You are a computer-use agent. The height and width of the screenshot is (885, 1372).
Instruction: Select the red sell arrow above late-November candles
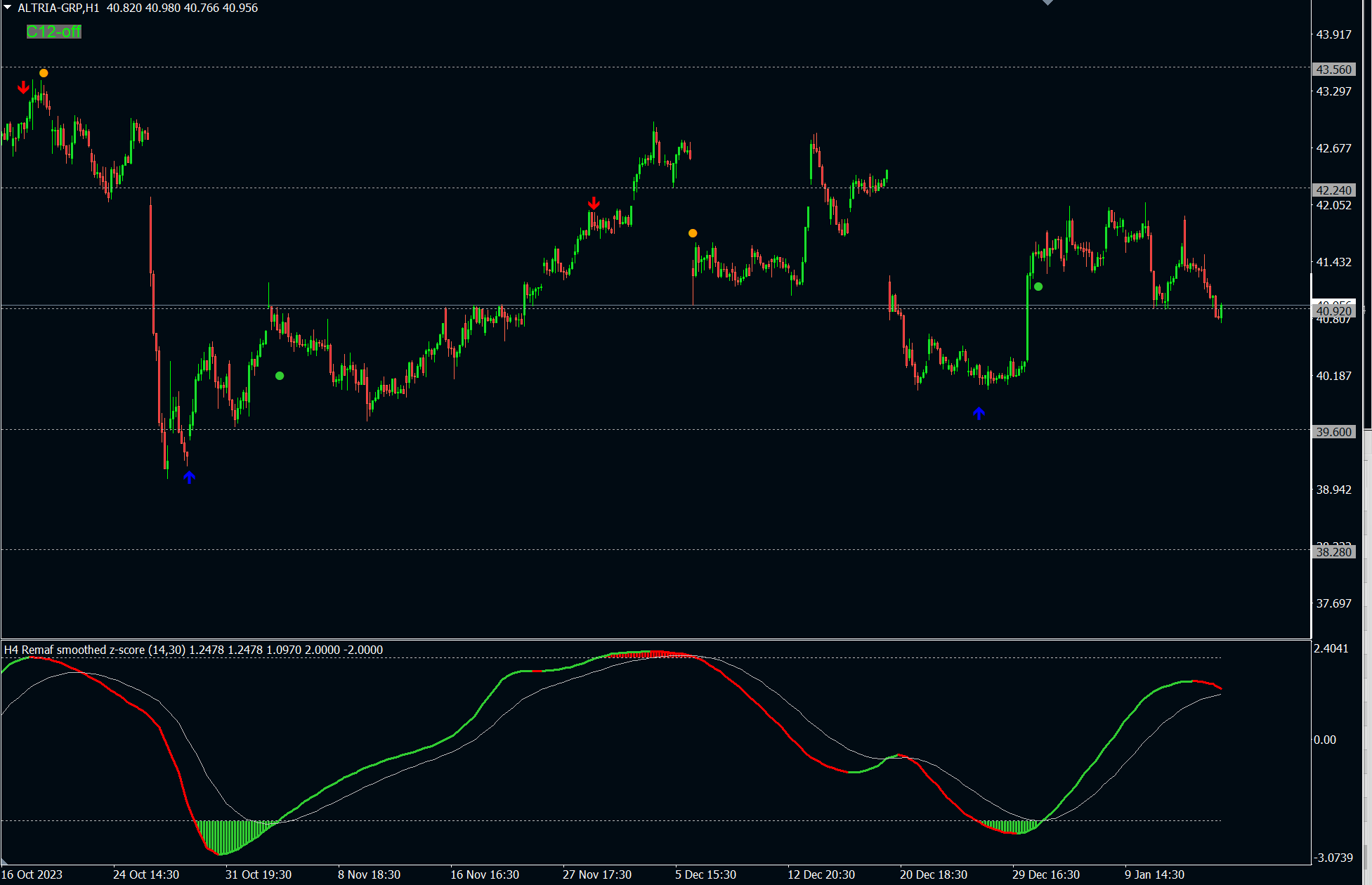coord(594,203)
